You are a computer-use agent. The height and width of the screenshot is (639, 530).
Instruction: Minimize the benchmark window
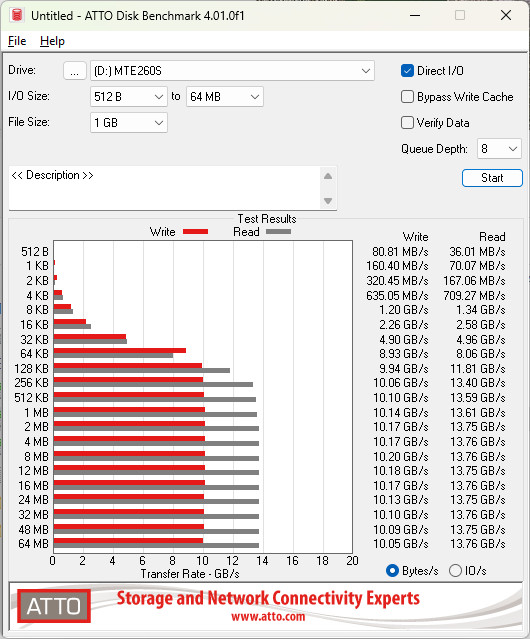[415, 15]
